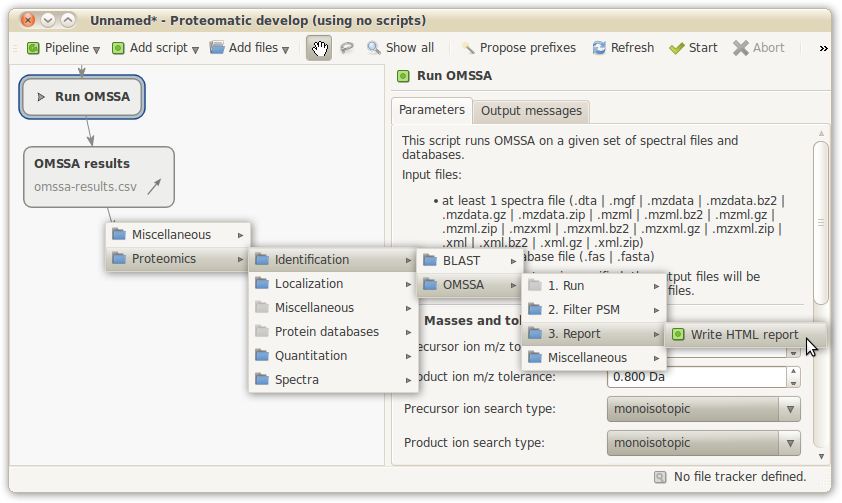Choose Write HTML report menu entry
The height and width of the screenshot is (503, 842).
[x=744, y=335]
